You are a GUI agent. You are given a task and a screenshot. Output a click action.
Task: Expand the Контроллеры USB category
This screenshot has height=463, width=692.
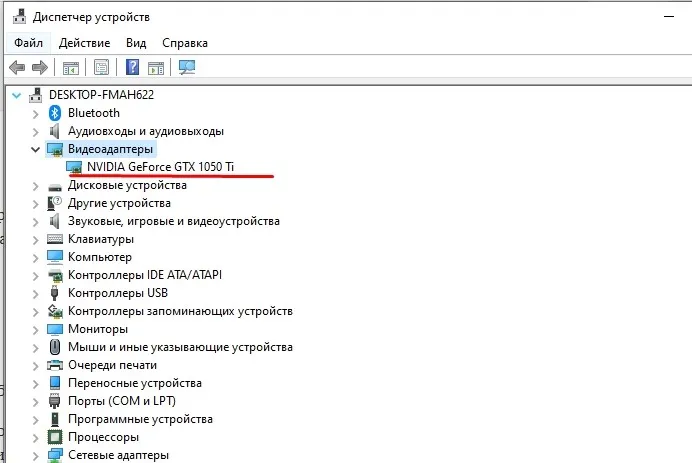36,293
